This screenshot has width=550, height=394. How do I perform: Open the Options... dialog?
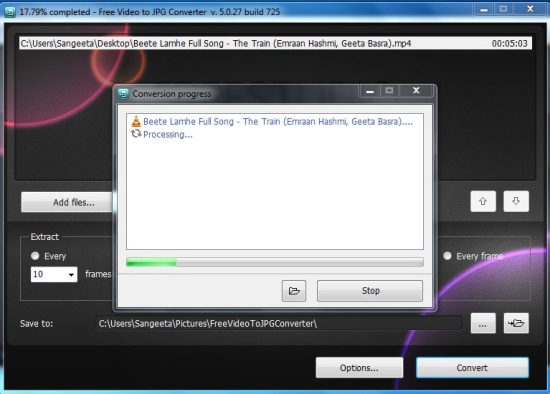point(359,368)
